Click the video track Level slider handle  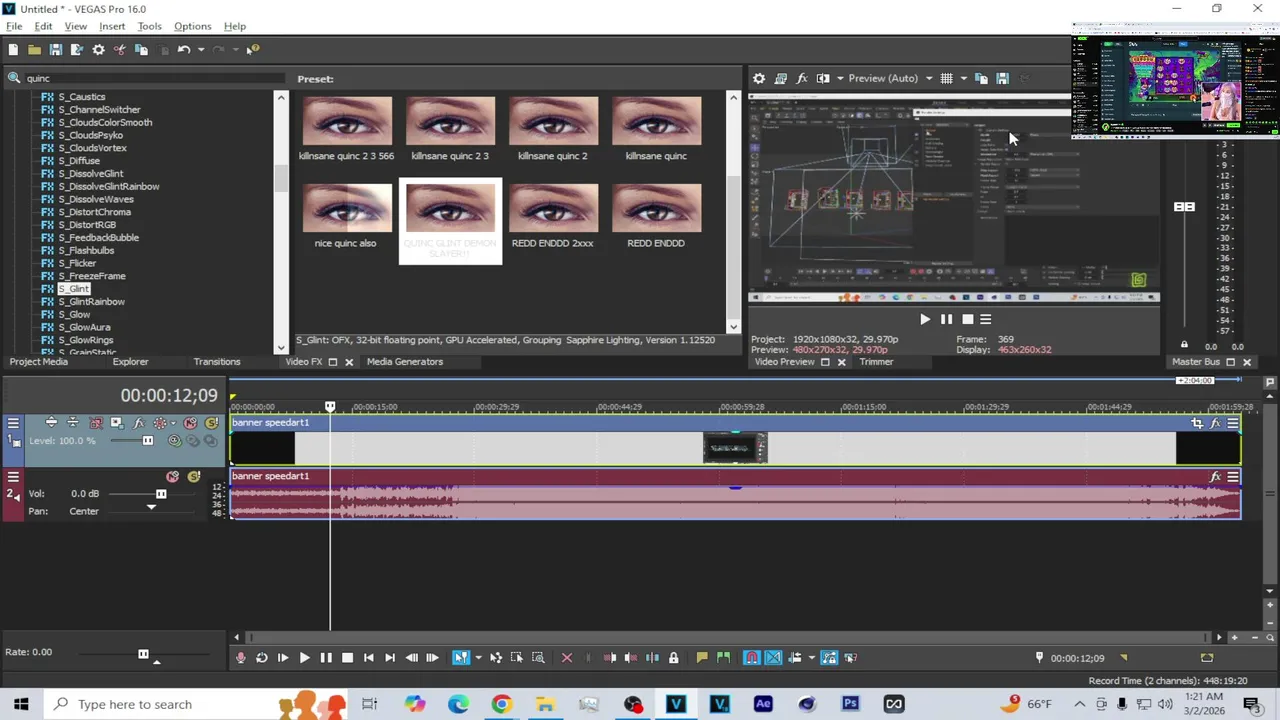click(148, 441)
